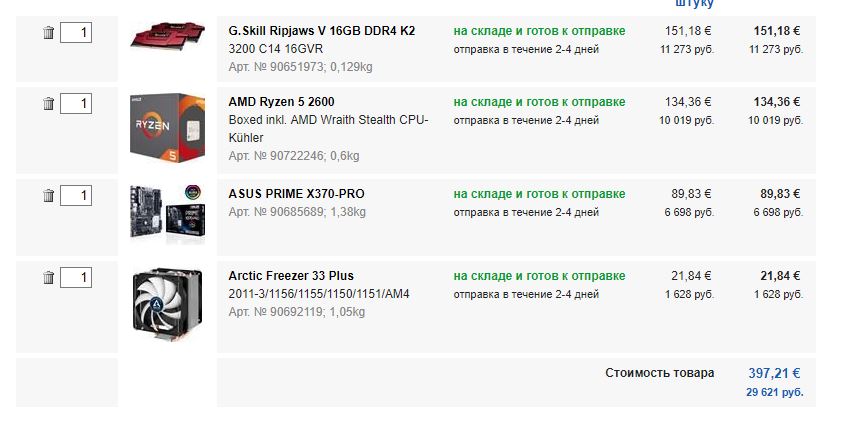
Task: Open ASUS motherboard product picture
Action: (167, 212)
